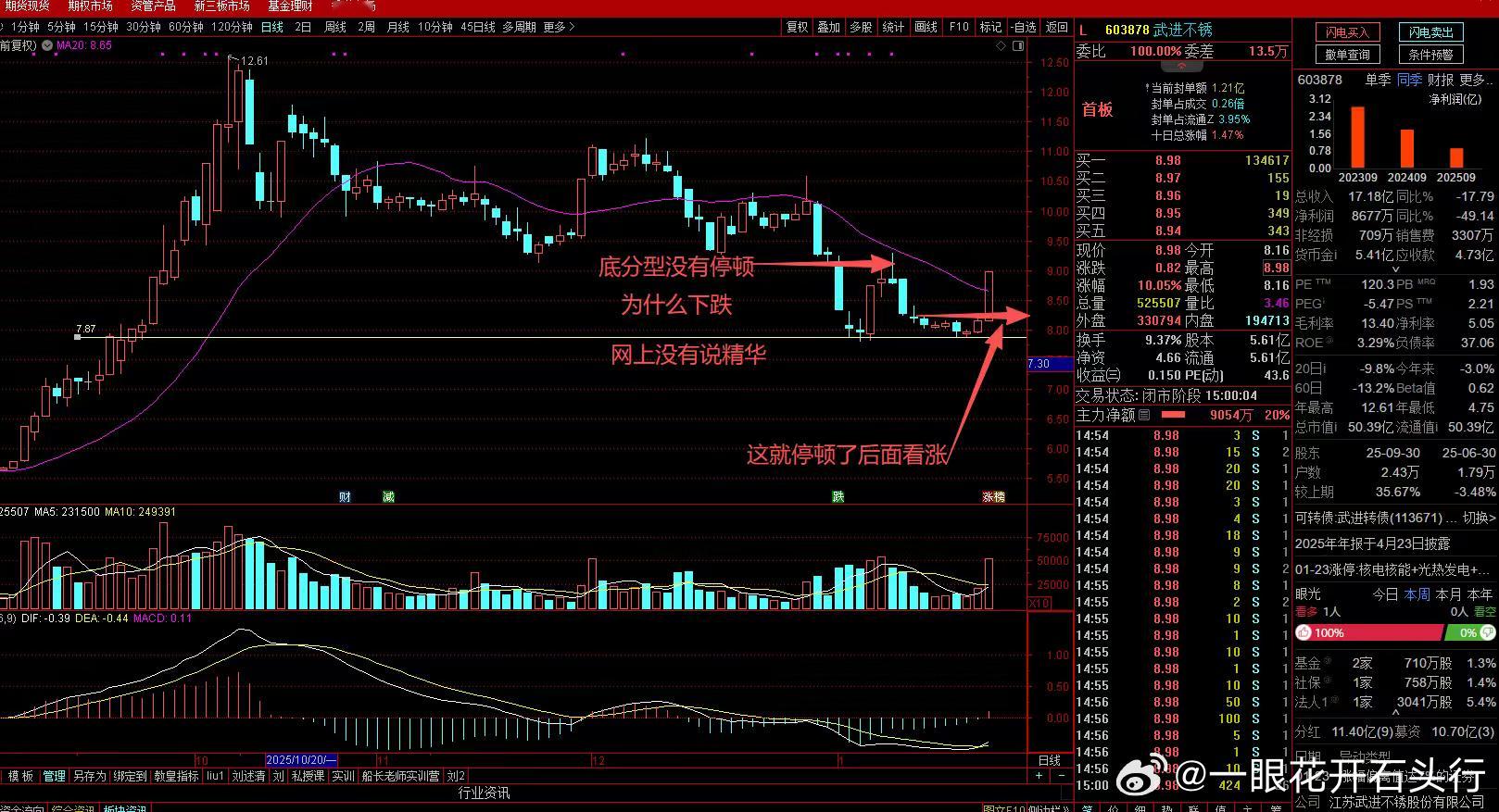This screenshot has height=812, width=1499.
Task: Select the 船长老师实训营 template
Action: click(401, 776)
